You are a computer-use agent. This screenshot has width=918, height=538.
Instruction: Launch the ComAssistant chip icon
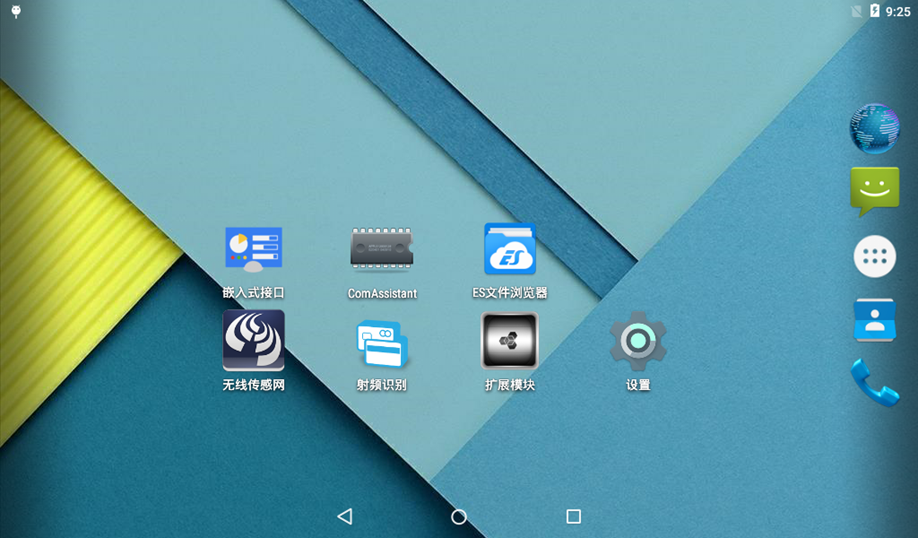pyautogui.click(x=382, y=249)
